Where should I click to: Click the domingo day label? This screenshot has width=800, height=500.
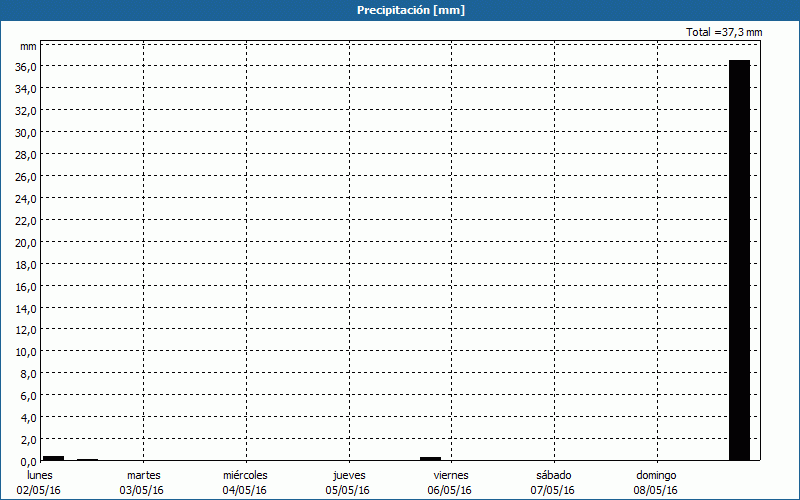pyautogui.click(x=656, y=475)
